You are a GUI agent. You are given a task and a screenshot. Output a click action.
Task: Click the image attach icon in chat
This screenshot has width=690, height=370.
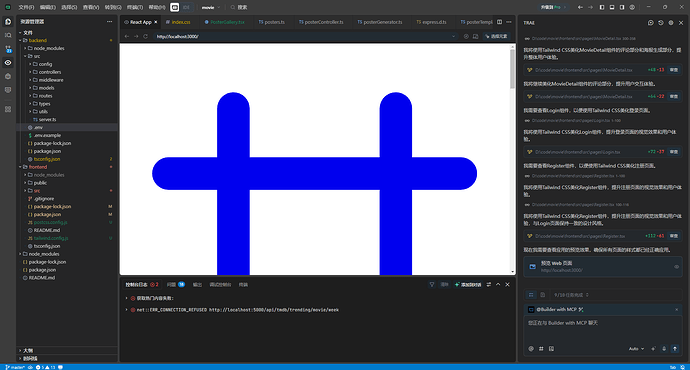(x=551, y=348)
